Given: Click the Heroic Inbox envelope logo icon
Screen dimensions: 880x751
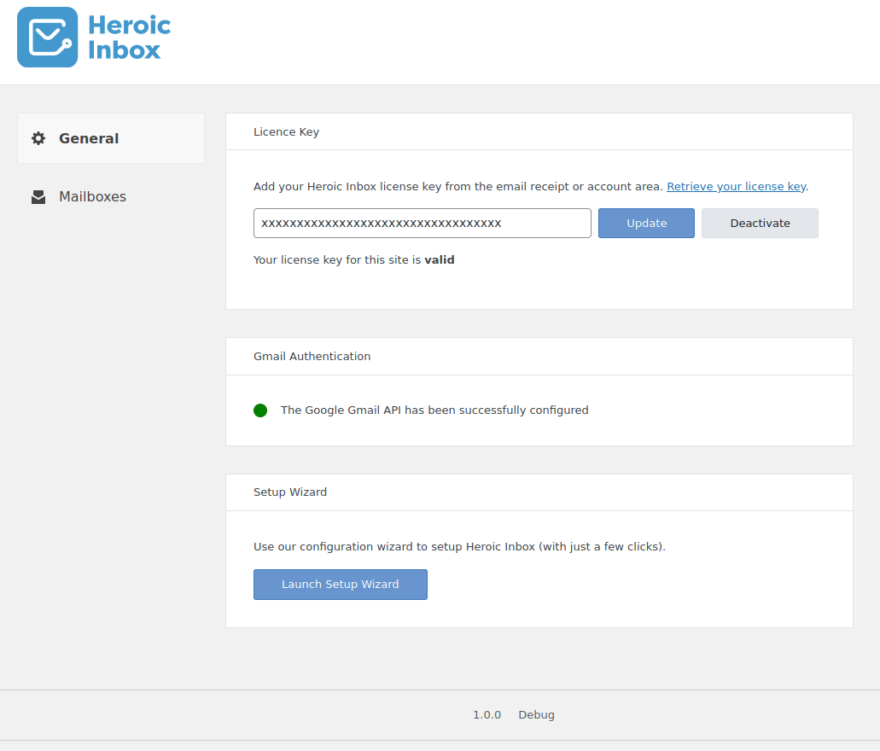Looking at the screenshot, I should [47, 37].
